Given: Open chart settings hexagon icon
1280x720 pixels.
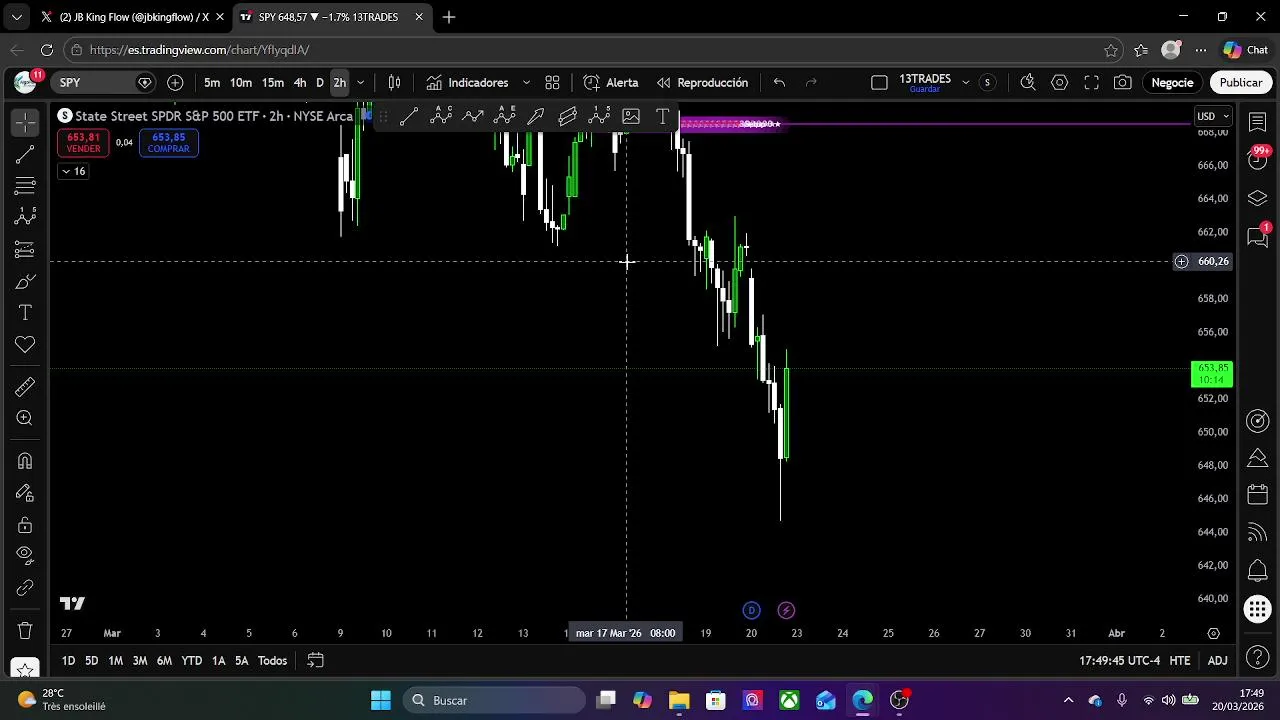Looking at the screenshot, I should coord(1060,83).
